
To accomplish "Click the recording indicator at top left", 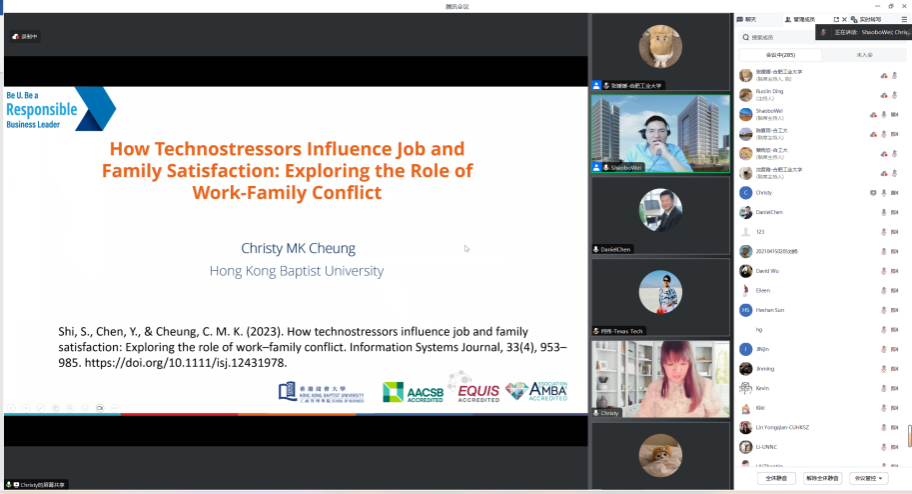I will (26, 37).
